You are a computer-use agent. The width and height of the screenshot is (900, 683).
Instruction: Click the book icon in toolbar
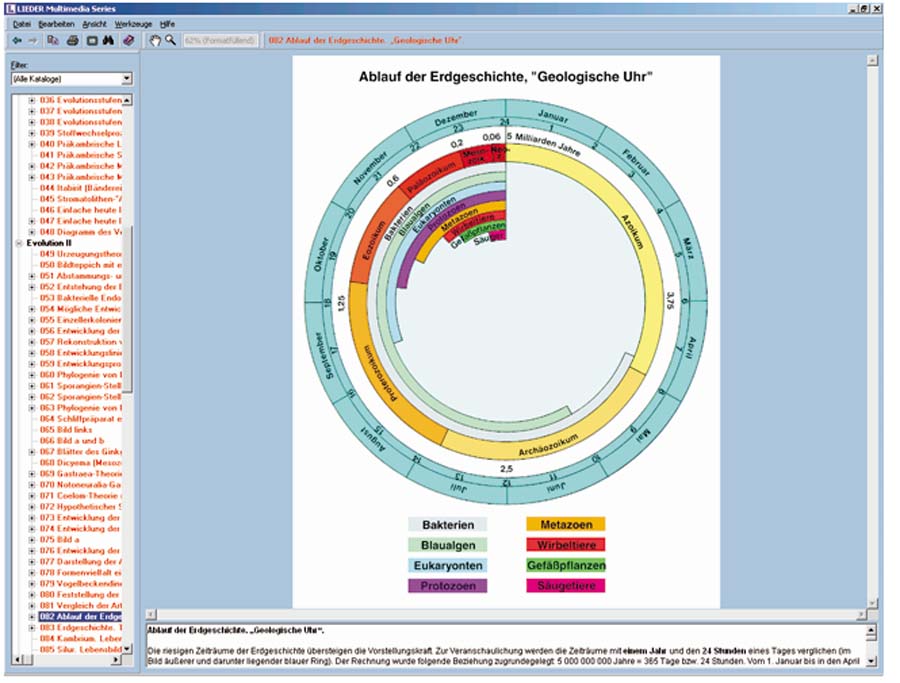pos(128,40)
